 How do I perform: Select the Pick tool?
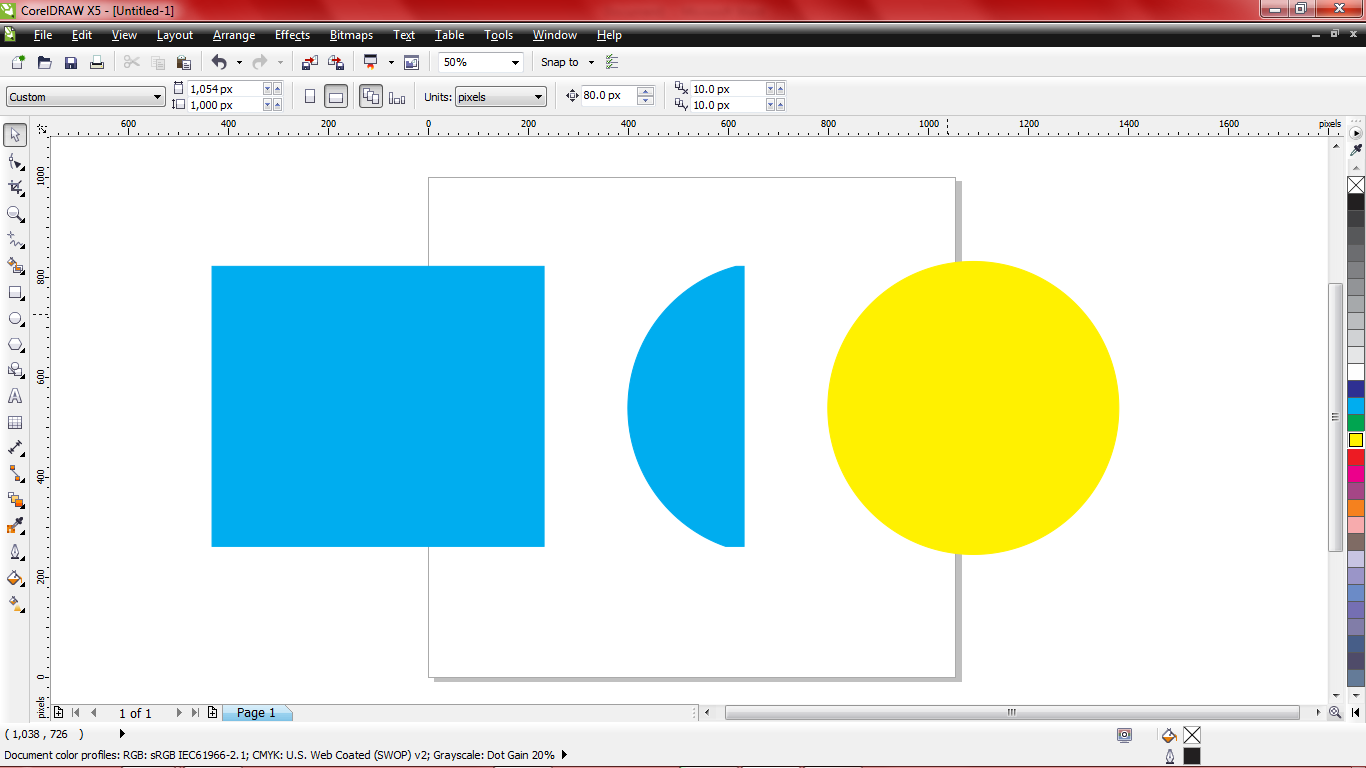pyautogui.click(x=14, y=135)
